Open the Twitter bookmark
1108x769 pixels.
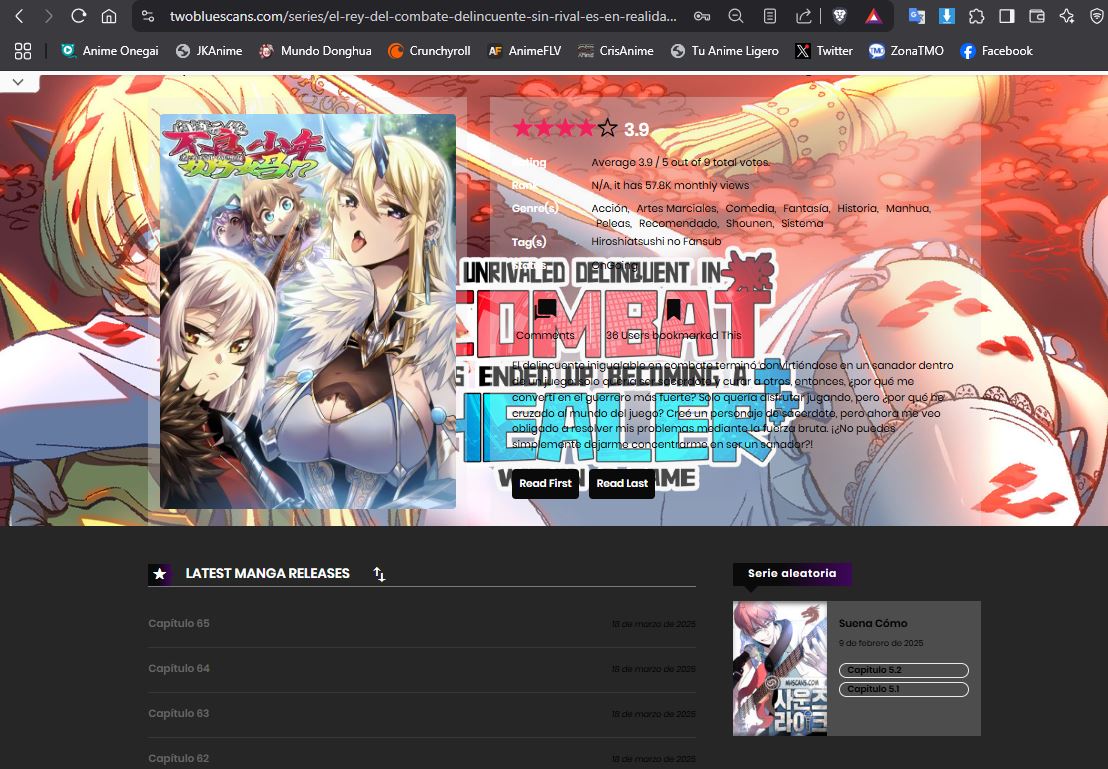coord(824,51)
